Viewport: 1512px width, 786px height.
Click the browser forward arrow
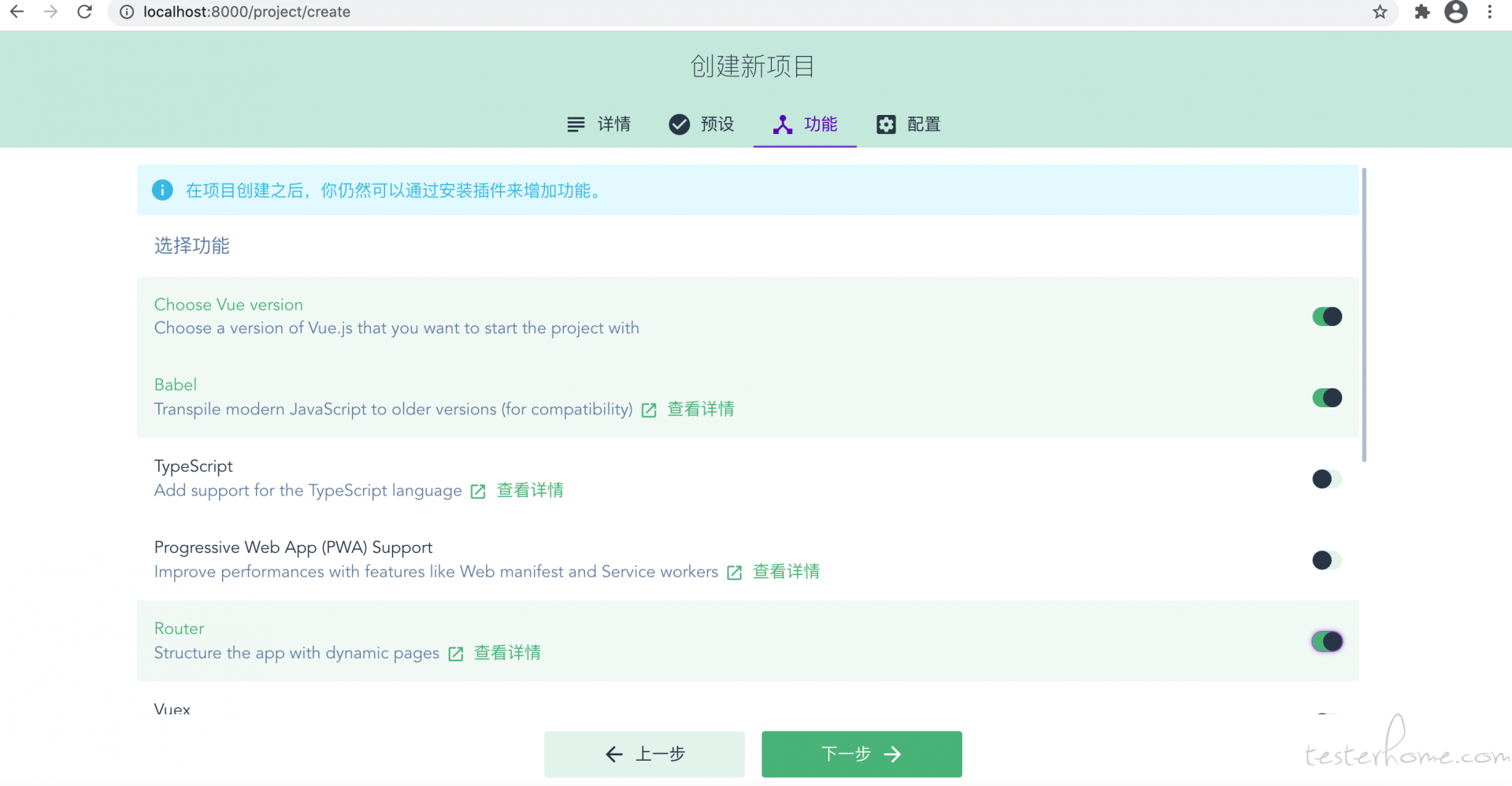point(50,12)
